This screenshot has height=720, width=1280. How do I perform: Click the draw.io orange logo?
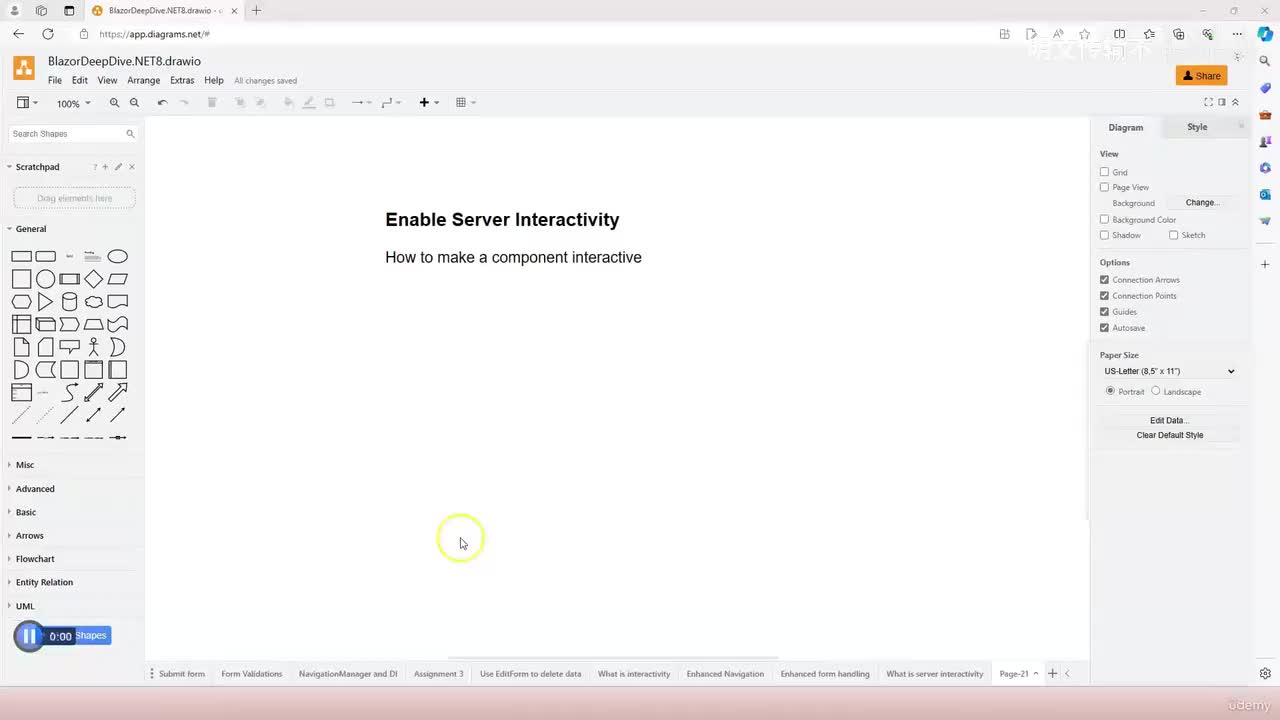[24, 68]
